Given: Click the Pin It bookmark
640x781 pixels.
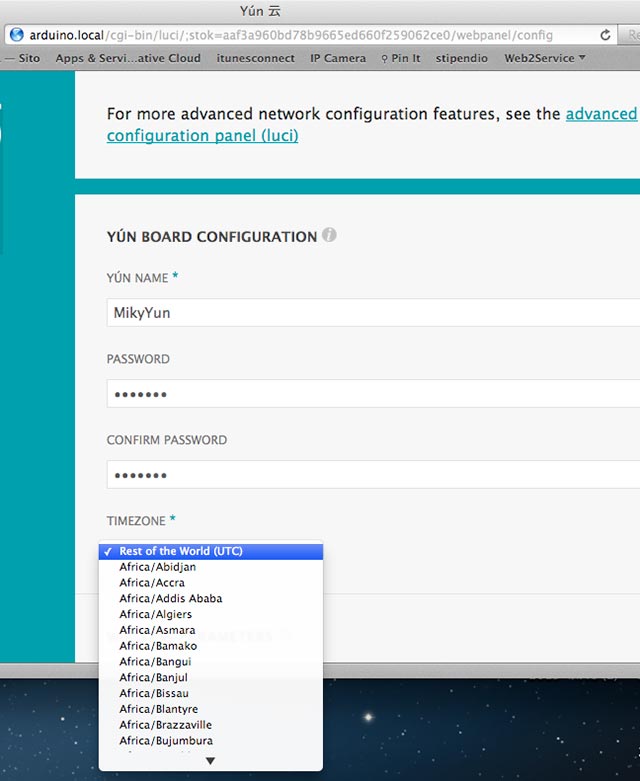Looking at the screenshot, I should click(401, 58).
